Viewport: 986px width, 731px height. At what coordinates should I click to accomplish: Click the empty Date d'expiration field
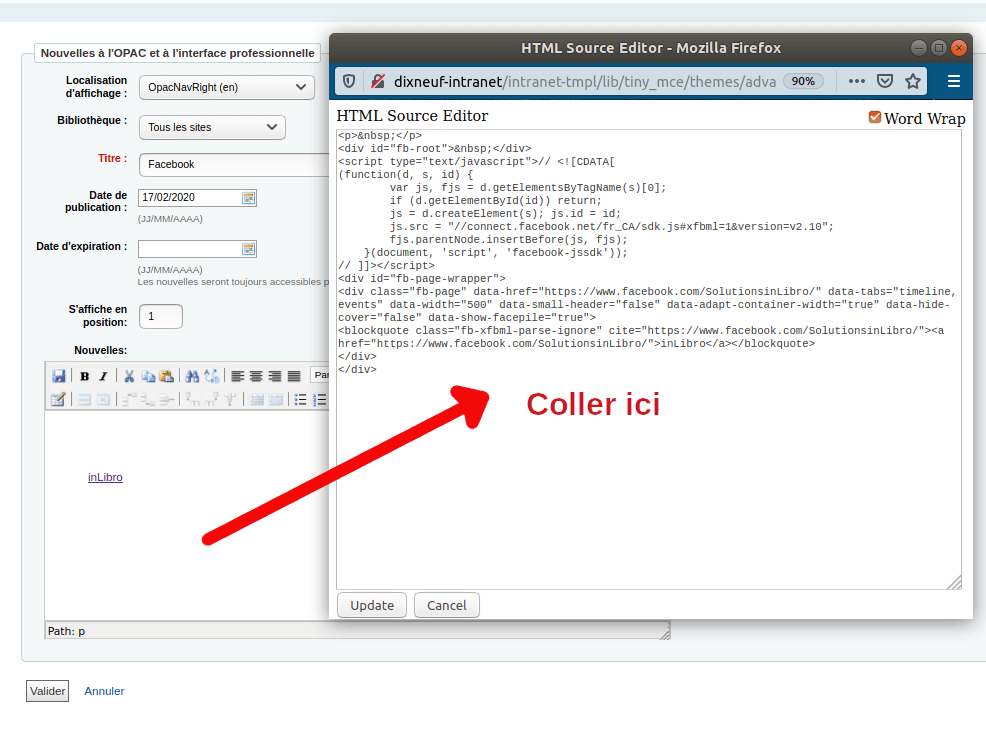click(x=190, y=248)
